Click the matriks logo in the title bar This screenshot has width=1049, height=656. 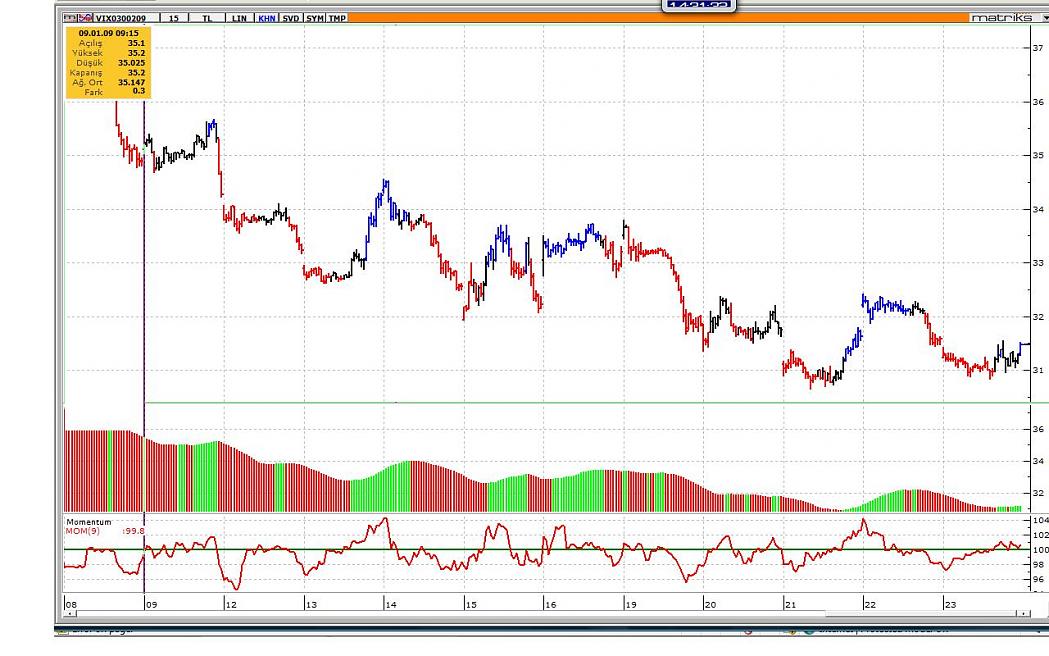pos(1001,18)
